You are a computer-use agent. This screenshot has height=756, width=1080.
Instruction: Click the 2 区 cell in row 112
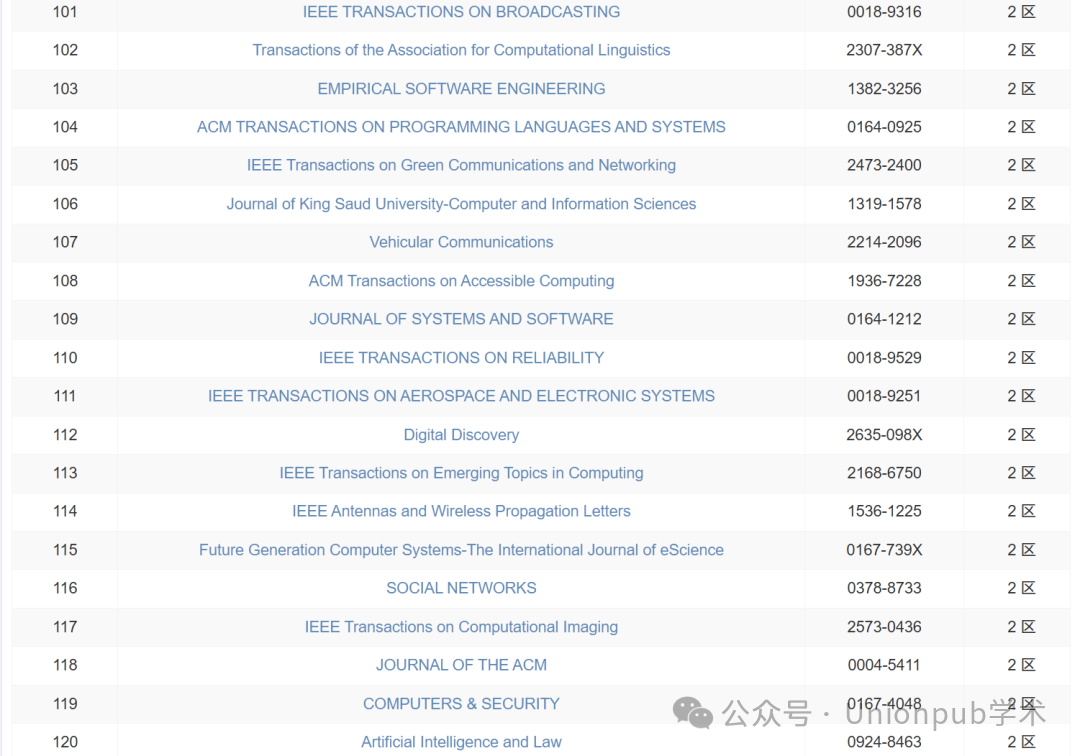coord(1021,434)
